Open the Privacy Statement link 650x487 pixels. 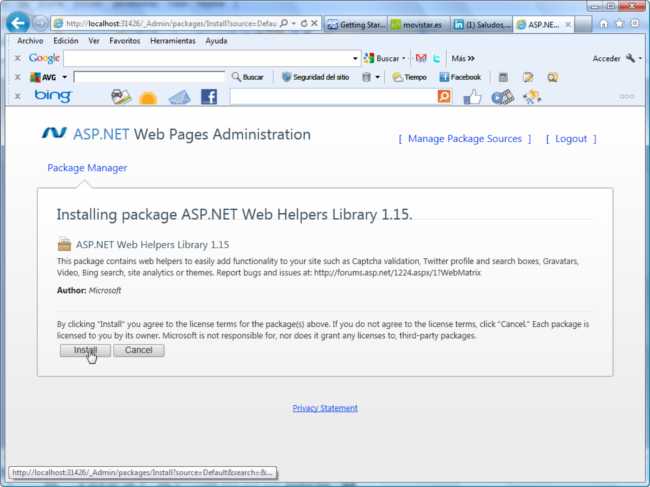click(x=325, y=408)
